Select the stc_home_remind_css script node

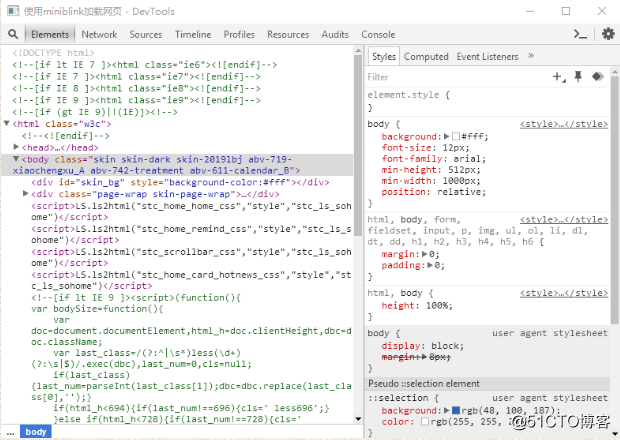point(191,234)
